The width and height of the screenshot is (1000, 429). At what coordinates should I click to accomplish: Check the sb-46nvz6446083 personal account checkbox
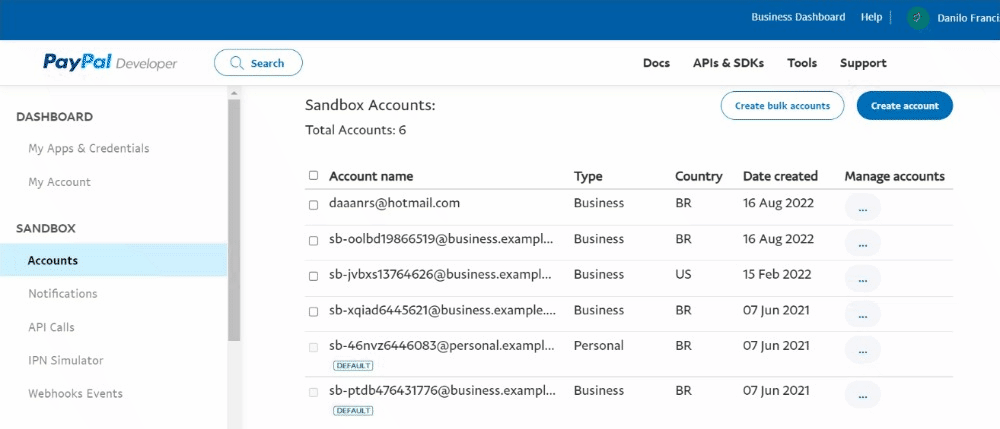pyautogui.click(x=313, y=347)
